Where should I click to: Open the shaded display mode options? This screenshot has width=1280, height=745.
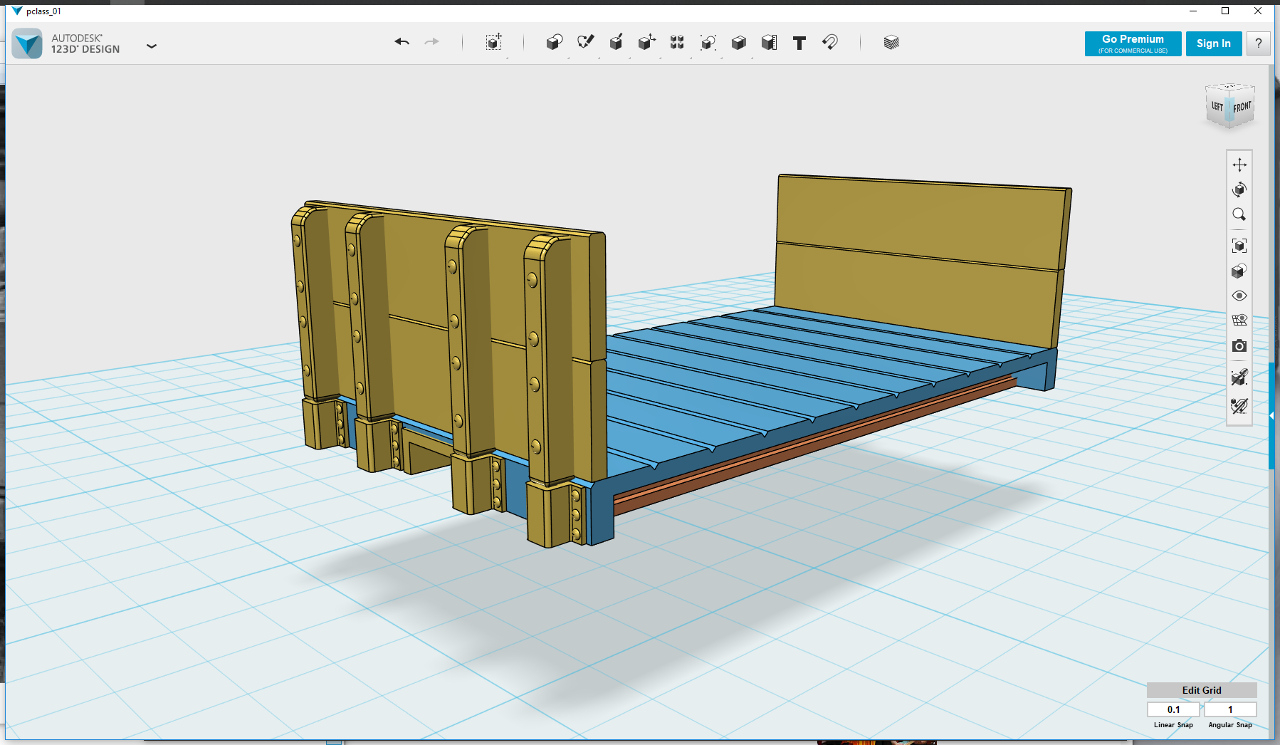pos(1239,271)
